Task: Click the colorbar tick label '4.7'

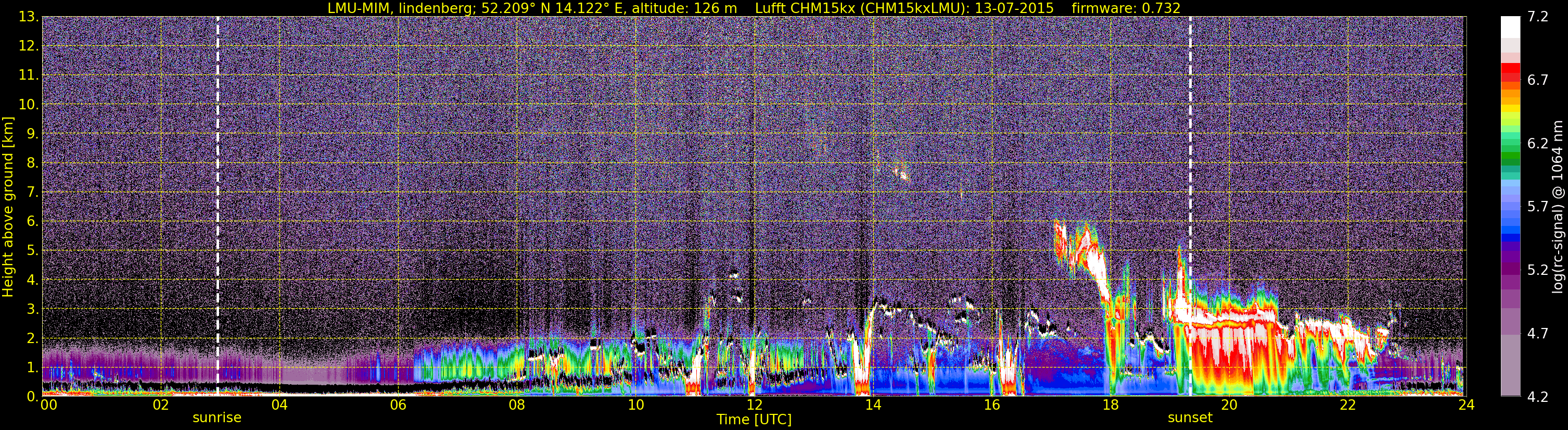Action: click(1538, 334)
